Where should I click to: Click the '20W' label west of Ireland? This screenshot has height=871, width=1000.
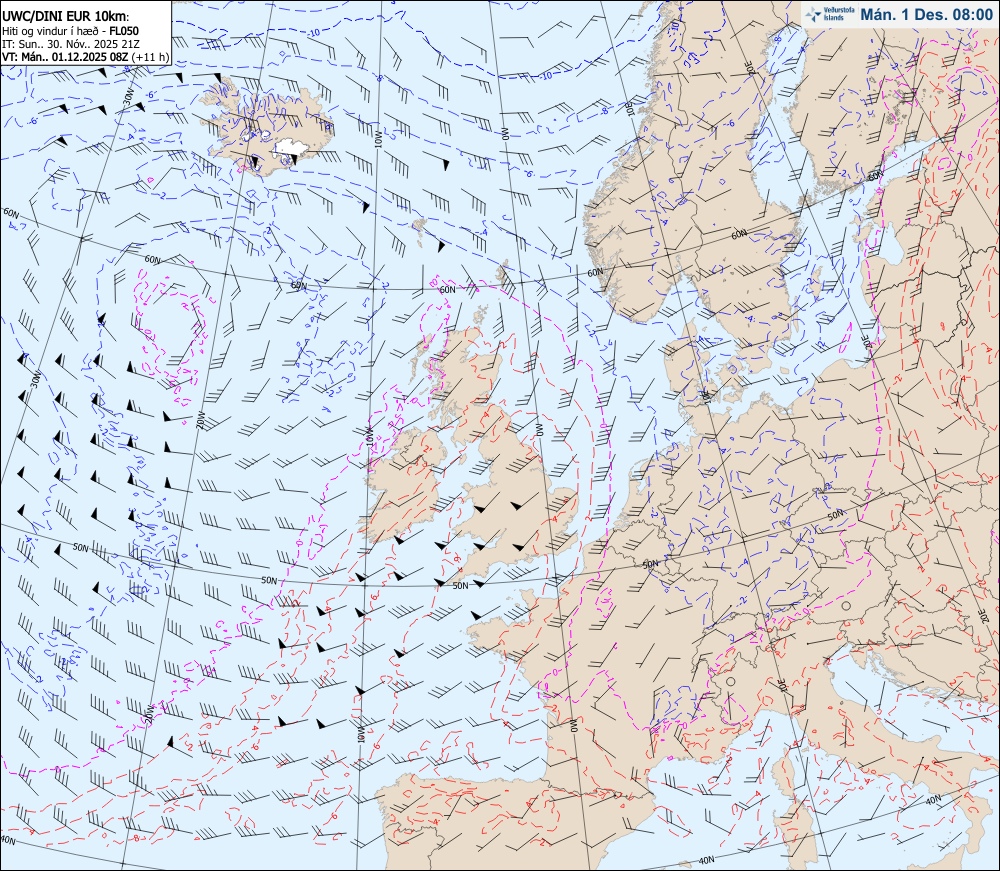pos(201,421)
